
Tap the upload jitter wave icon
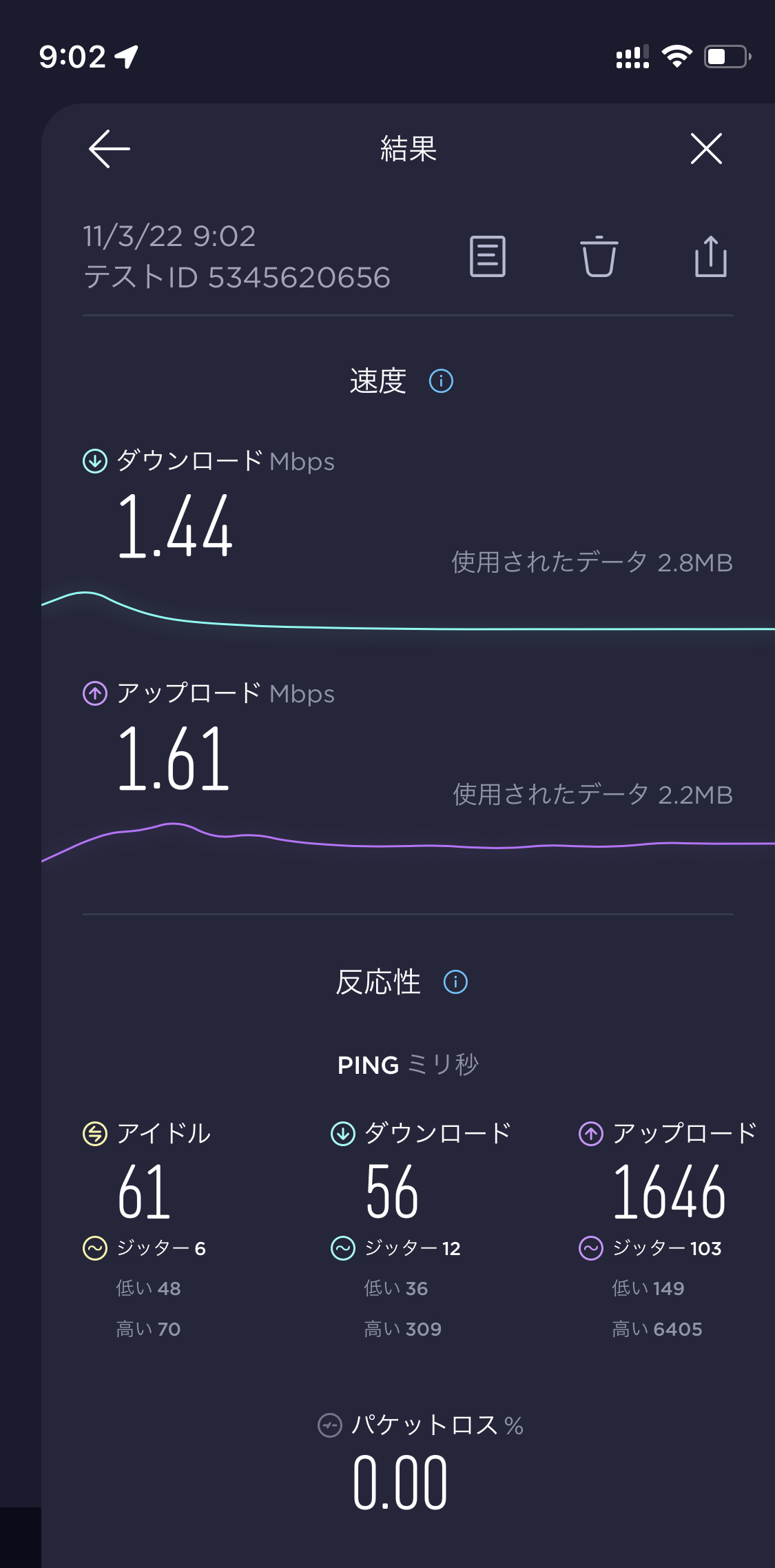(591, 1248)
